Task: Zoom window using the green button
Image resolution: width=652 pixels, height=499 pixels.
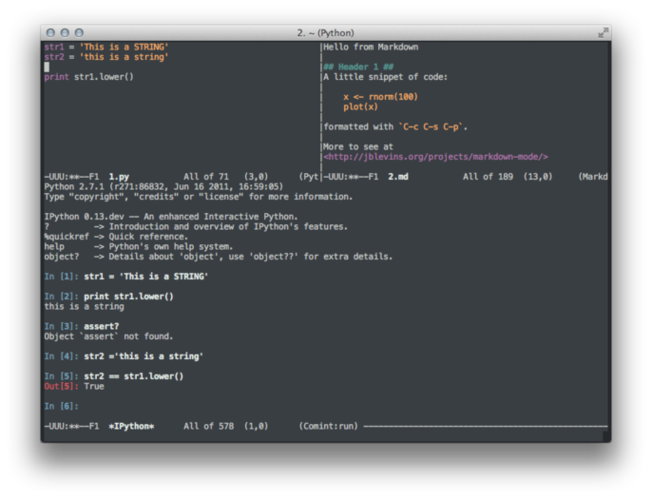Action: click(x=79, y=33)
